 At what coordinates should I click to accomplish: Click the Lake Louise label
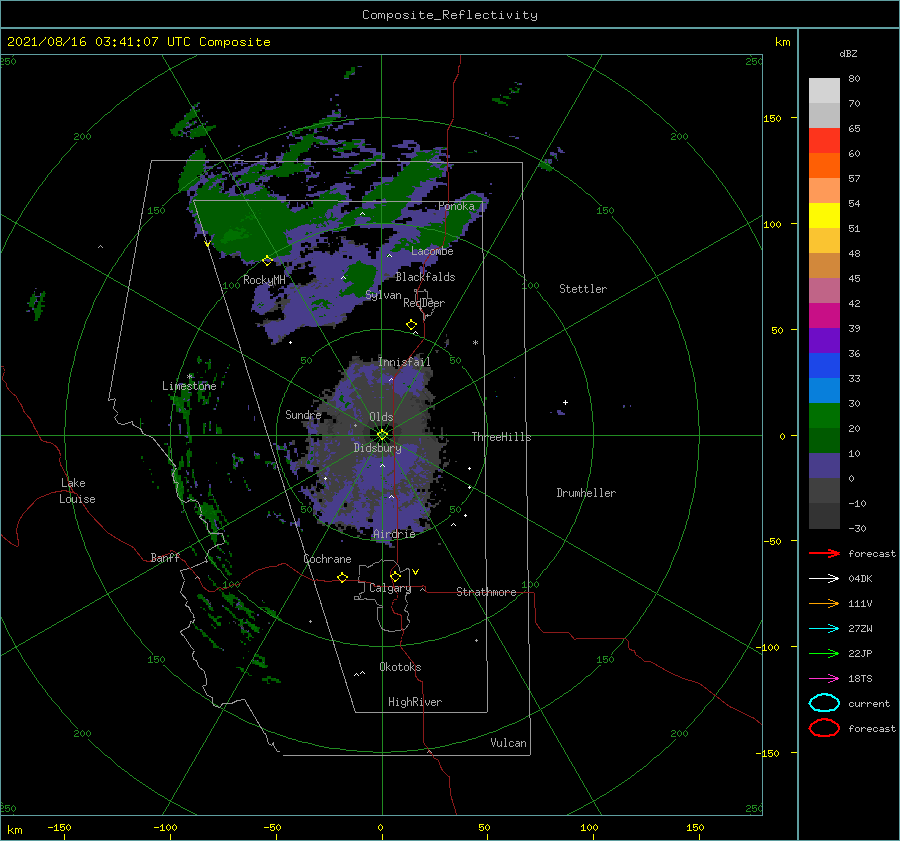click(77, 491)
